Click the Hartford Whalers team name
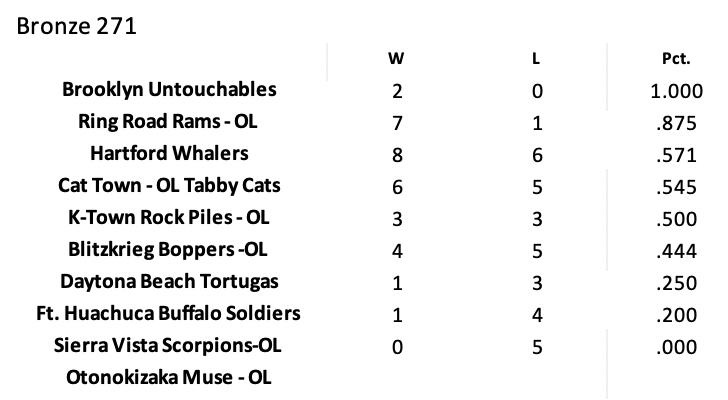Viewport: 728px width, 400px height. [169, 154]
